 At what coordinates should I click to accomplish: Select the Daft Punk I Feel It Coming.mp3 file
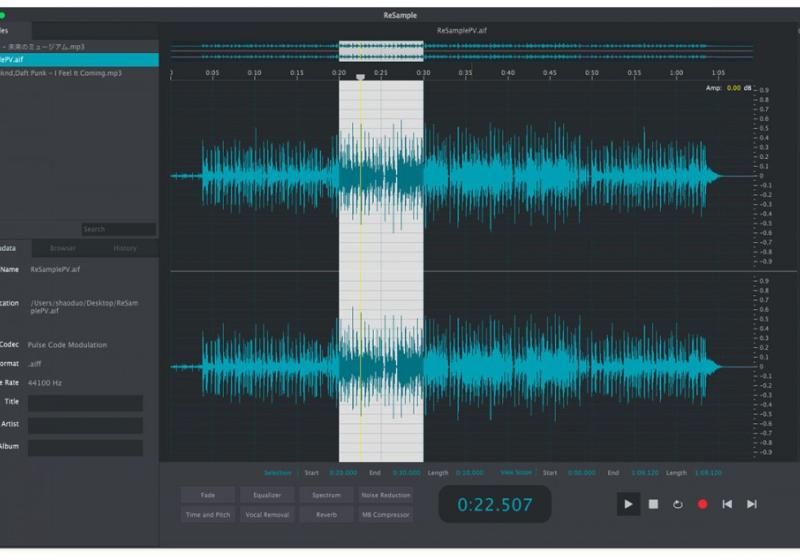pos(60,73)
